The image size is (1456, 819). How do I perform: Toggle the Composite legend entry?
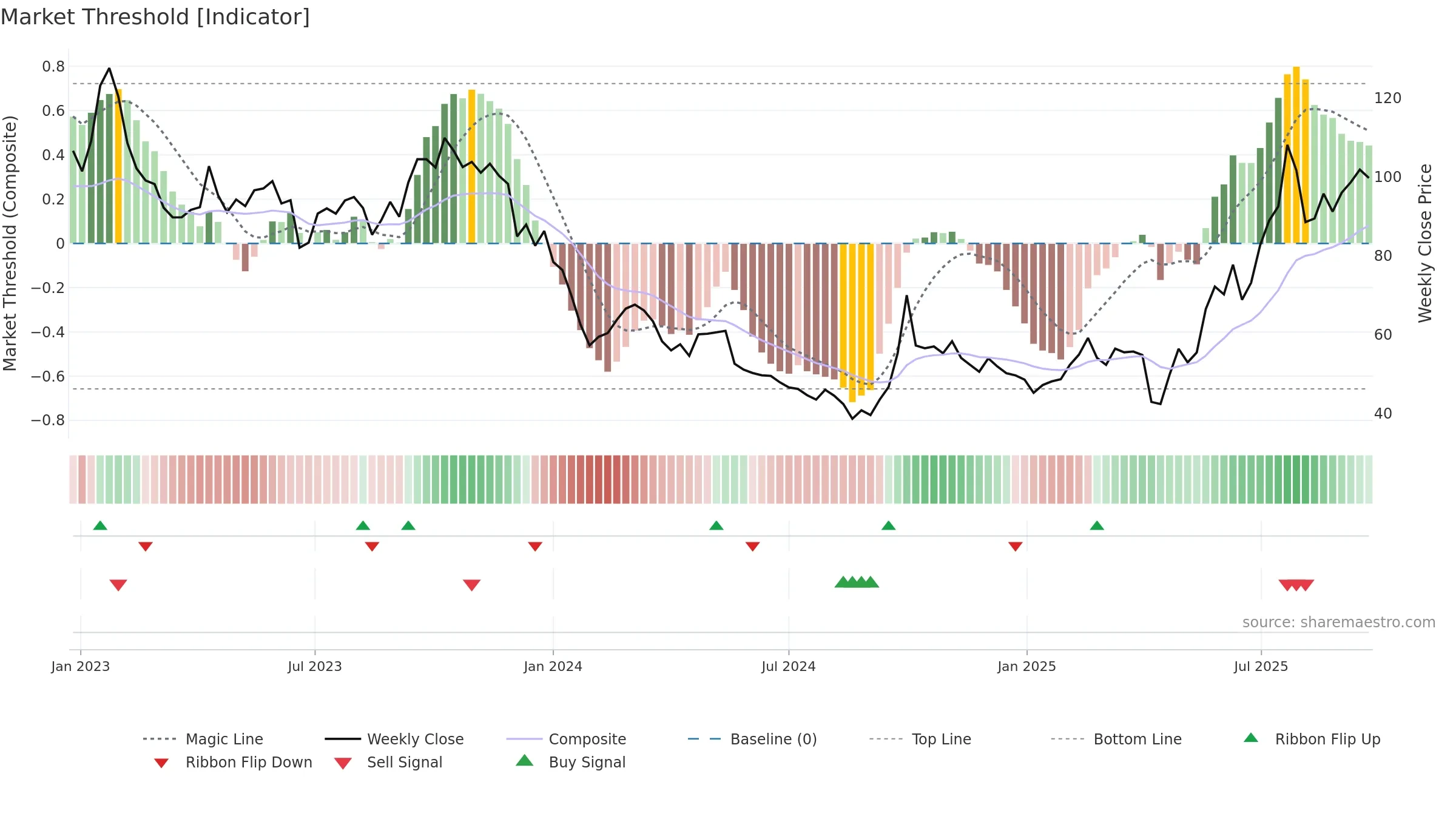(x=565, y=739)
